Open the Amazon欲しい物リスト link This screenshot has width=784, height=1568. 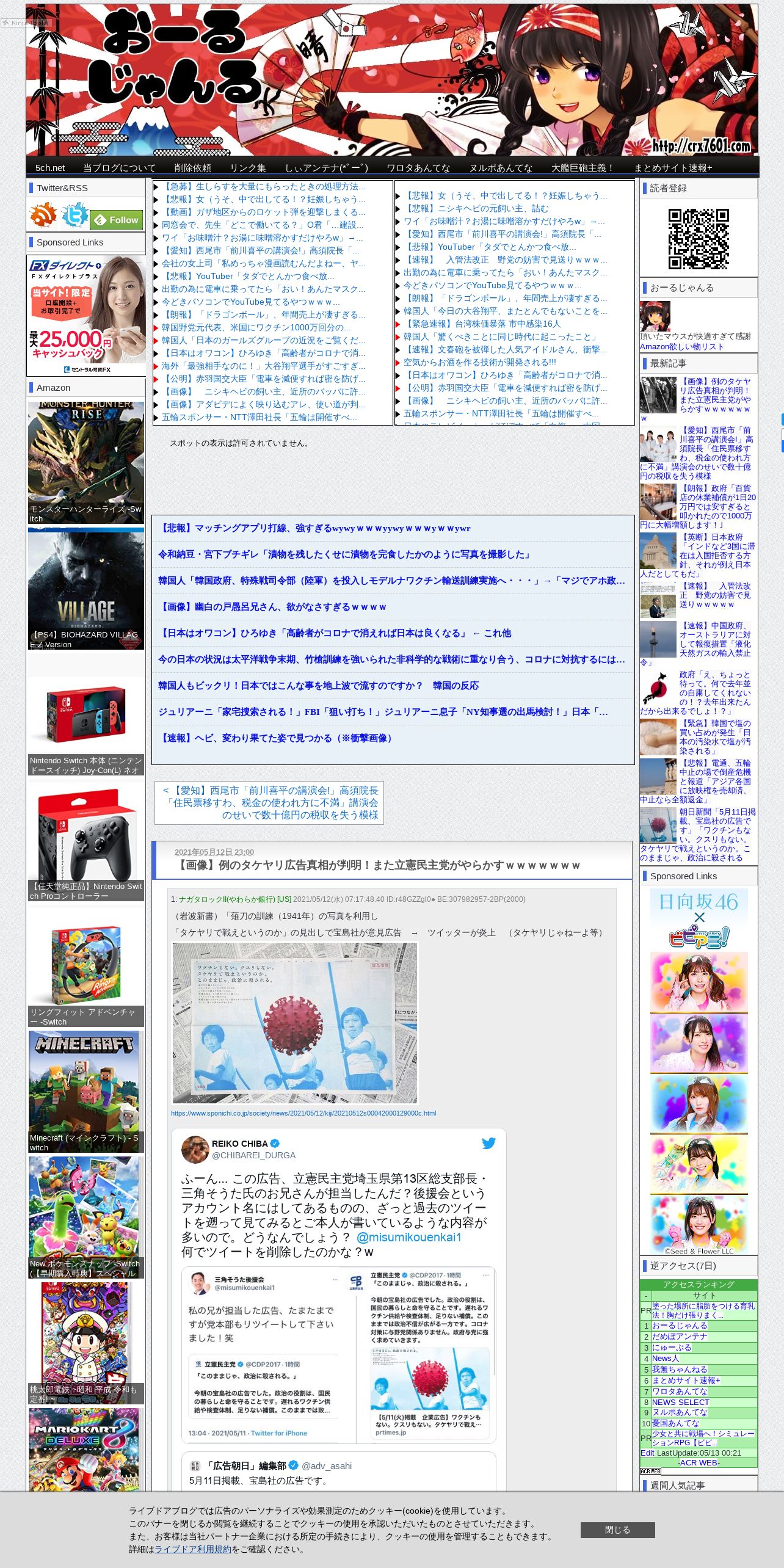click(x=681, y=346)
